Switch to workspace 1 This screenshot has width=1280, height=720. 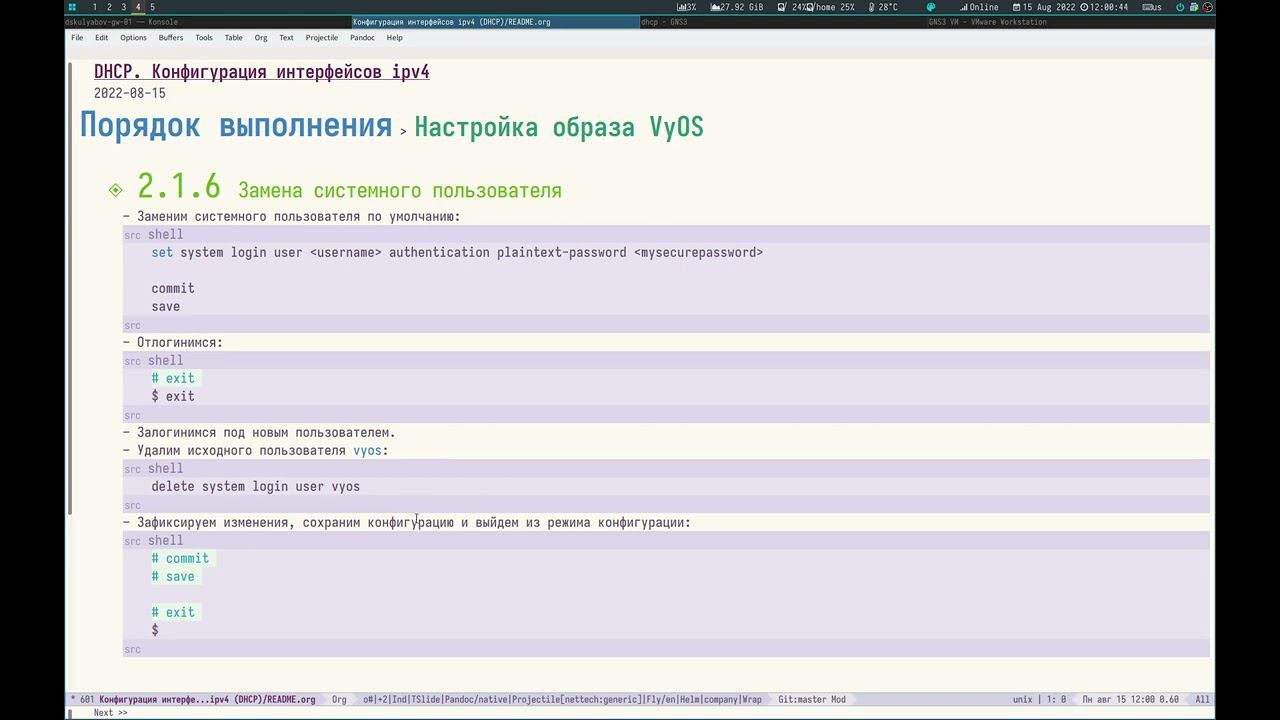click(x=95, y=7)
